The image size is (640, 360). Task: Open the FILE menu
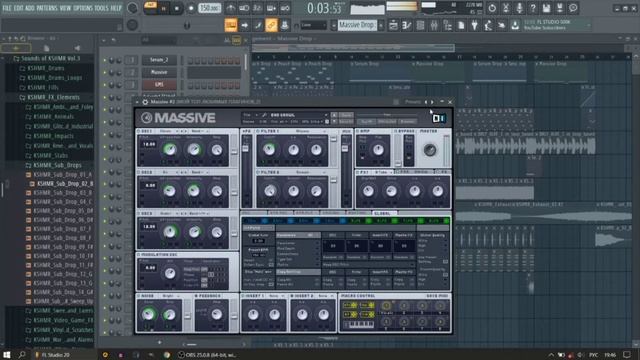tap(7, 8)
